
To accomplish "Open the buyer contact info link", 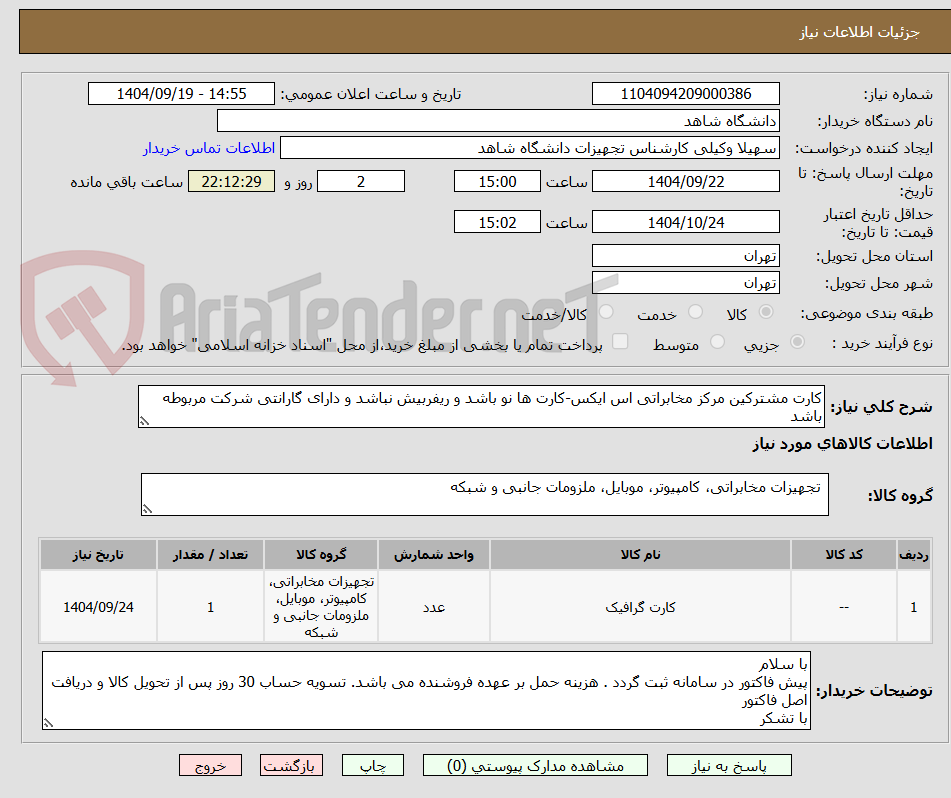I will click(x=209, y=149).
